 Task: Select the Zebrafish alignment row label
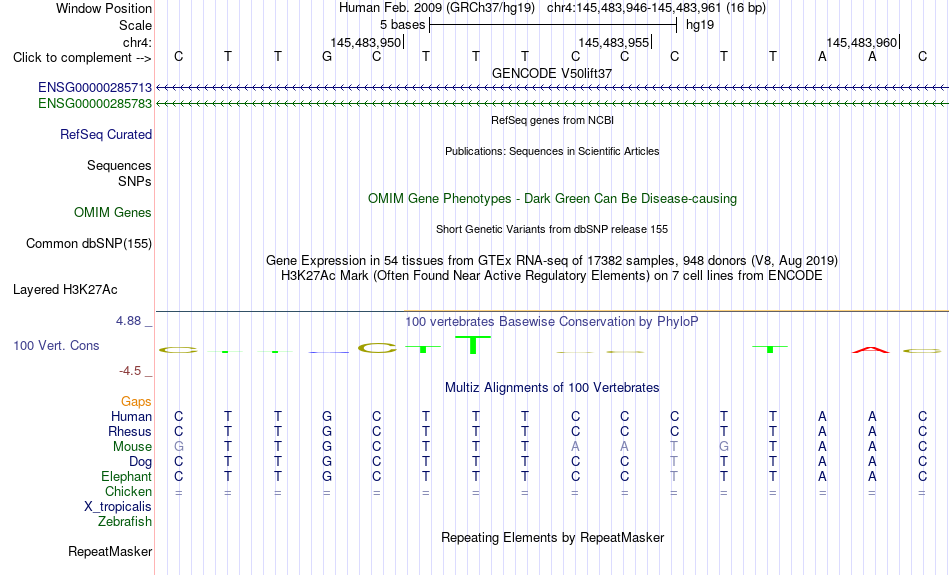tap(125, 521)
